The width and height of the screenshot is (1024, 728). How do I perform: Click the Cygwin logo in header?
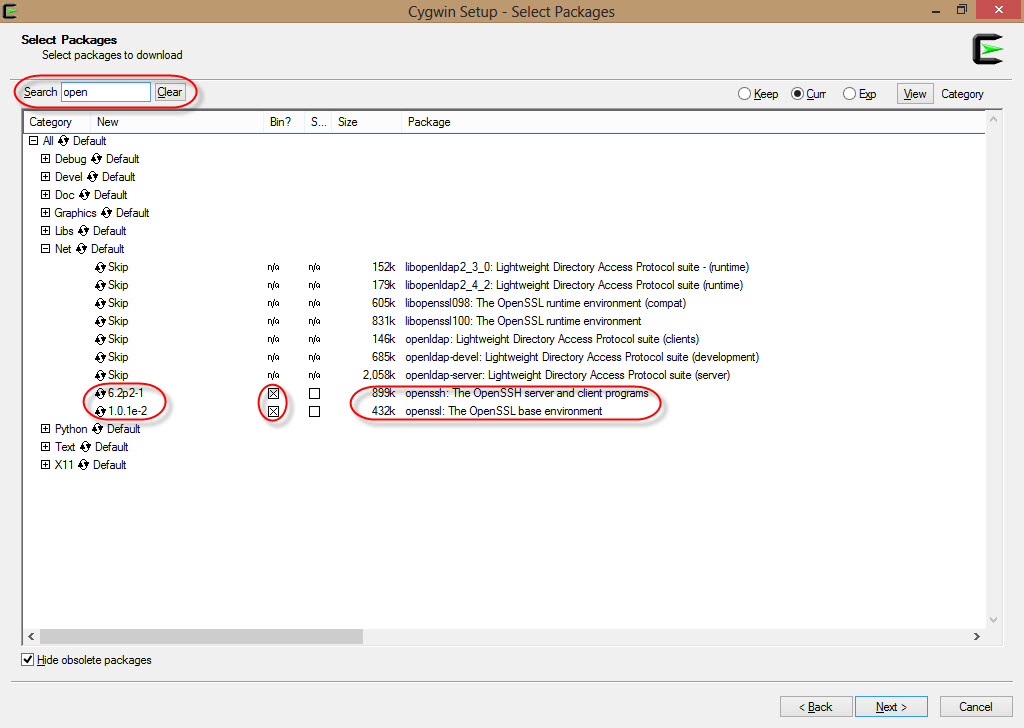click(987, 50)
